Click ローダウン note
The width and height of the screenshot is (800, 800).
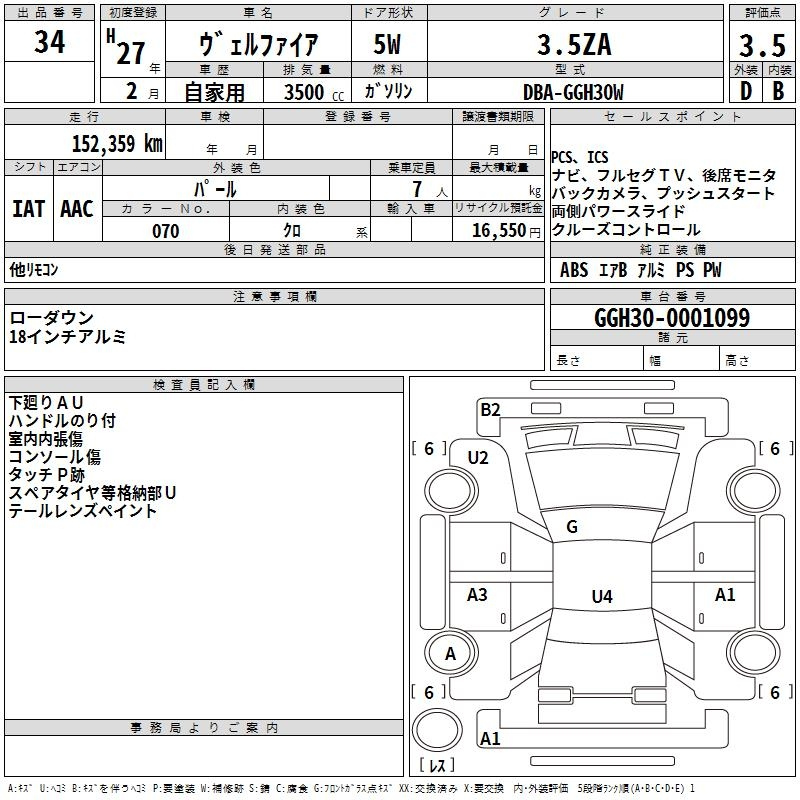pyautogui.click(x=52, y=318)
